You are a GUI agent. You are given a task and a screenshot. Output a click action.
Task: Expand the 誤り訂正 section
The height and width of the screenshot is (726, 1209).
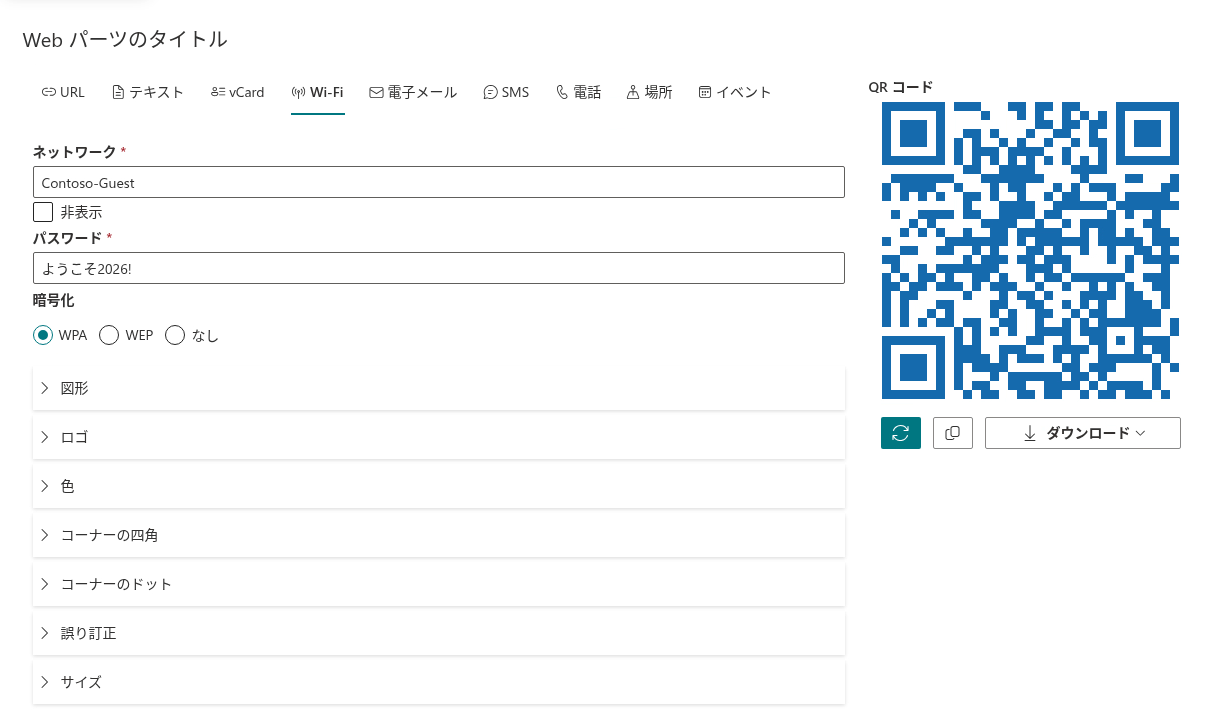pyautogui.click(x=439, y=633)
